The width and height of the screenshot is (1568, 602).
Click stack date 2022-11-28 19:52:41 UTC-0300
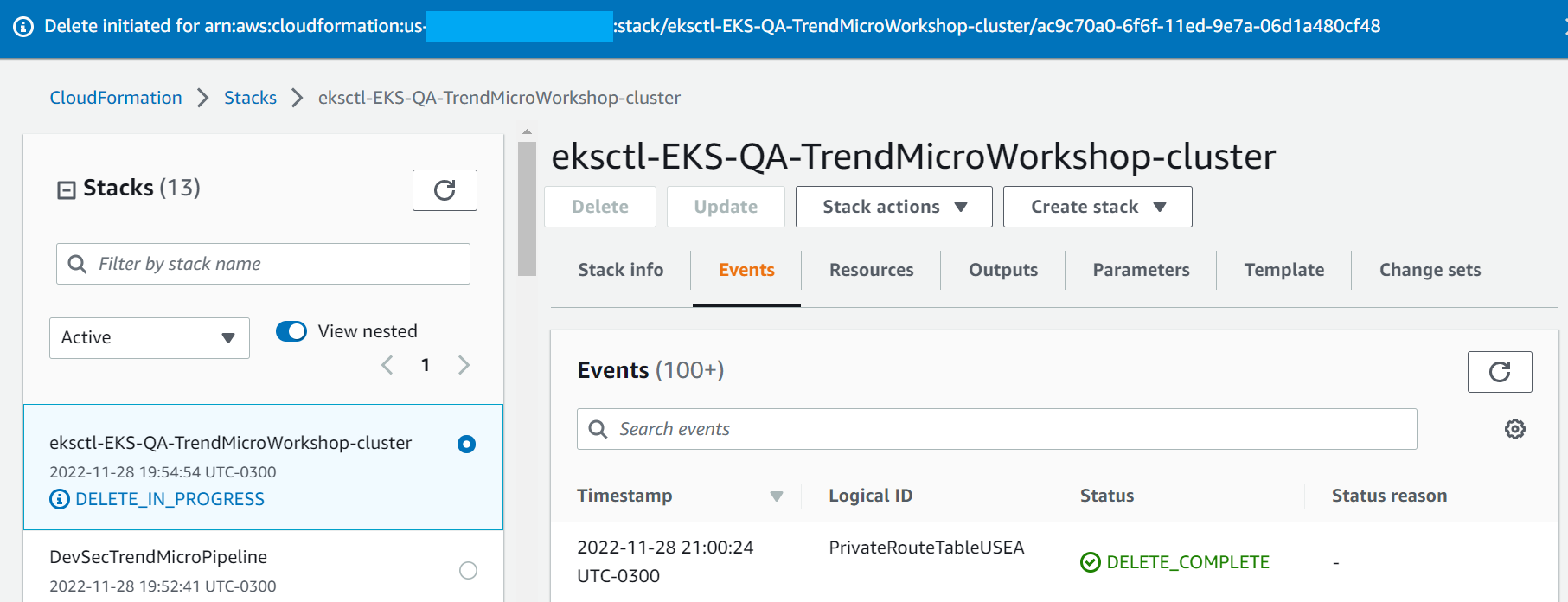click(163, 586)
